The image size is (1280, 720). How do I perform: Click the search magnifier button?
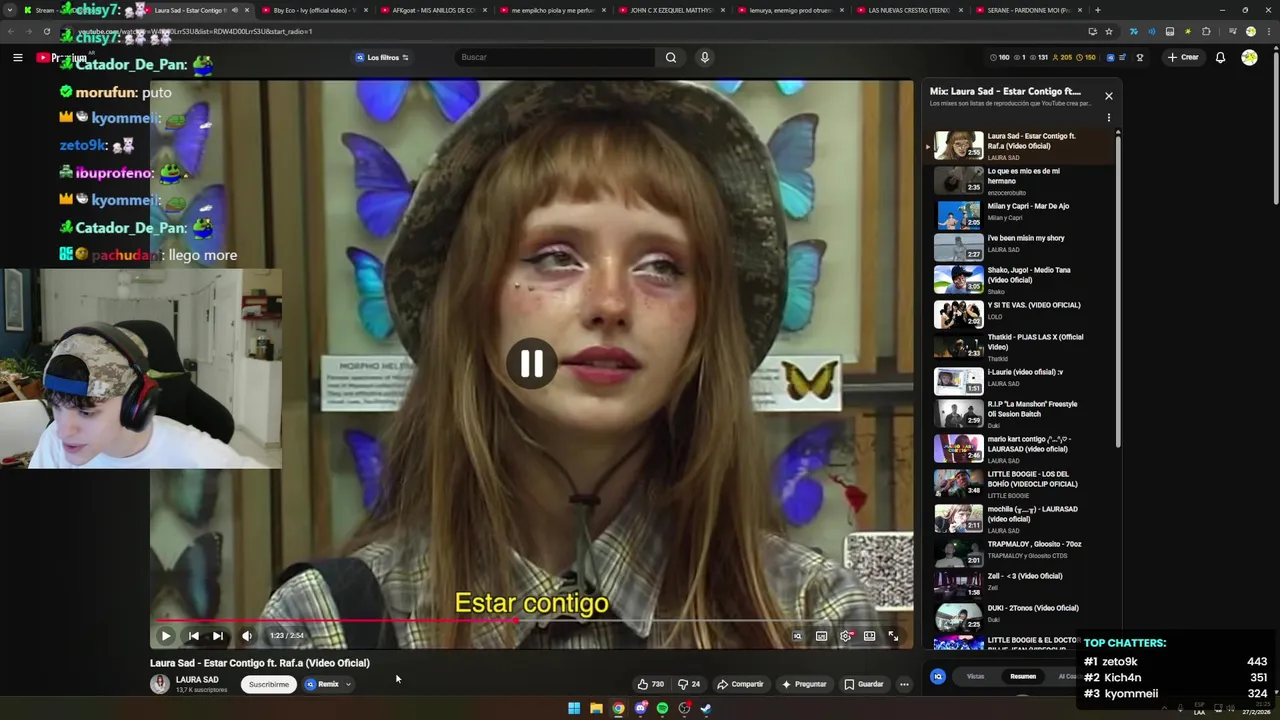pos(671,57)
